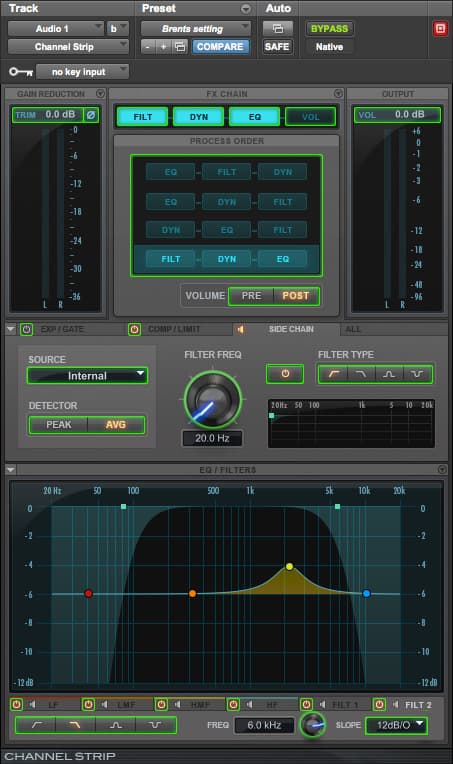Toggle the FILT 2 power button
453x764 pixels.
click(x=379, y=705)
